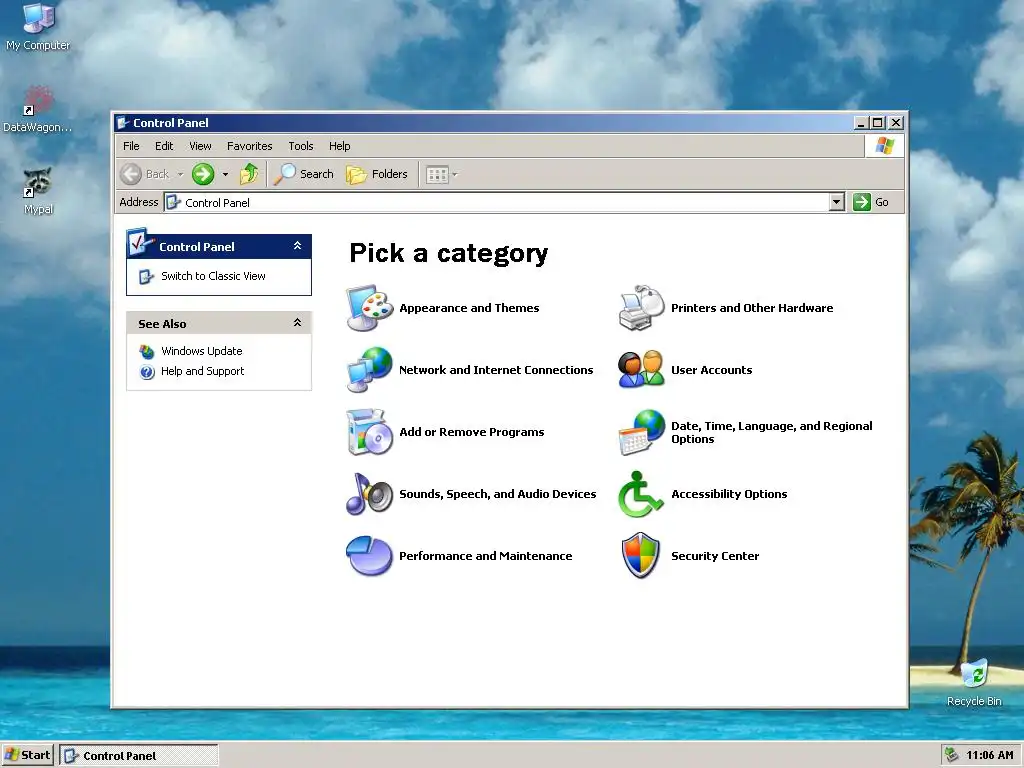Image resolution: width=1024 pixels, height=768 pixels.
Task: Open the Sounds, Speech, and Audio icon
Action: coord(369,494)
